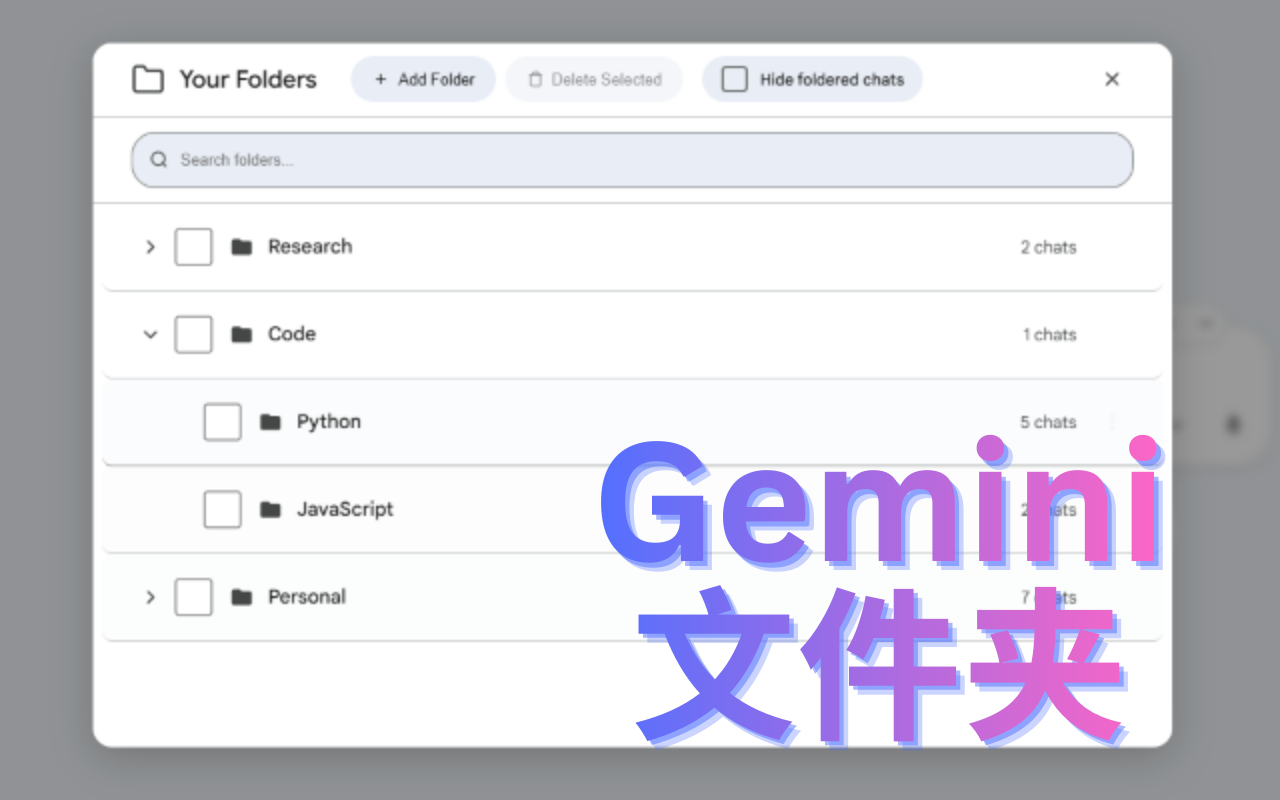The image size is (1280, 800).
Task: Focus the Search folders input field
Action: (x=632, y=160)
